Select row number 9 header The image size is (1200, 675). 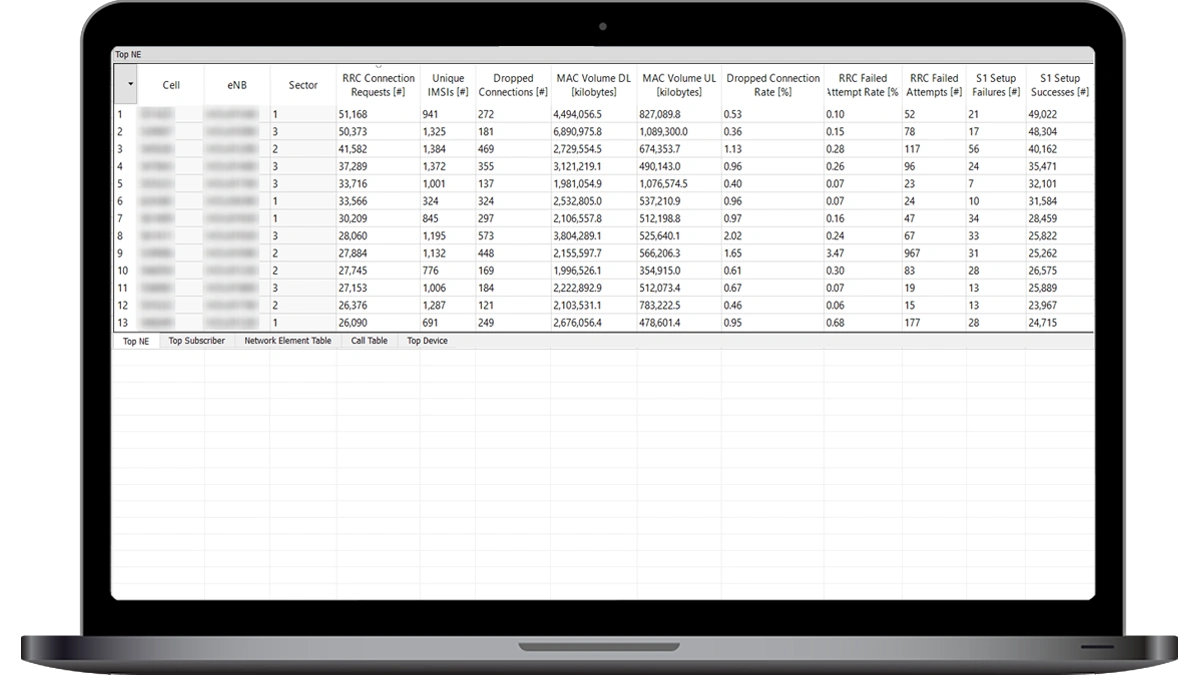[124, 254]
